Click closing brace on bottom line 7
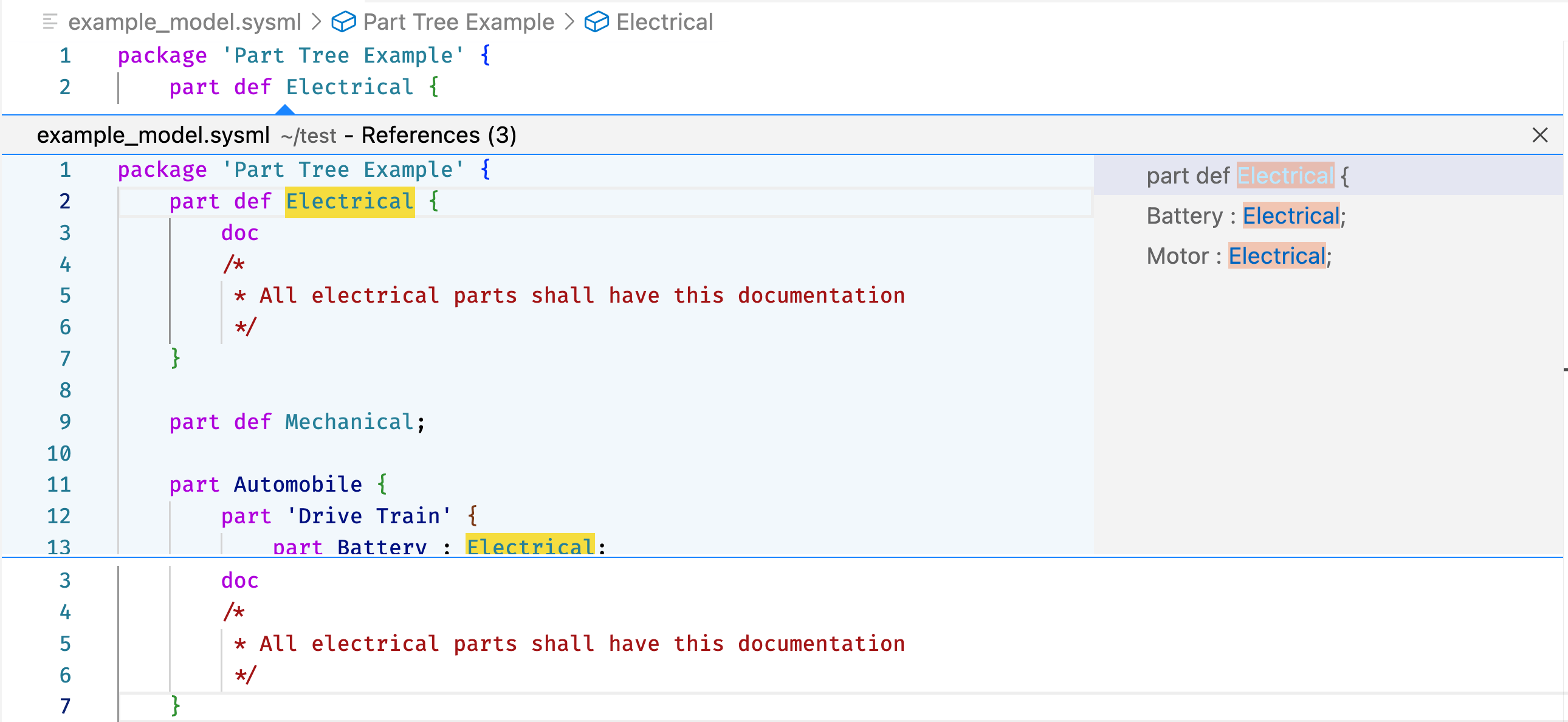The height and width of the screenshot is (722, 1568). (175, 706)
